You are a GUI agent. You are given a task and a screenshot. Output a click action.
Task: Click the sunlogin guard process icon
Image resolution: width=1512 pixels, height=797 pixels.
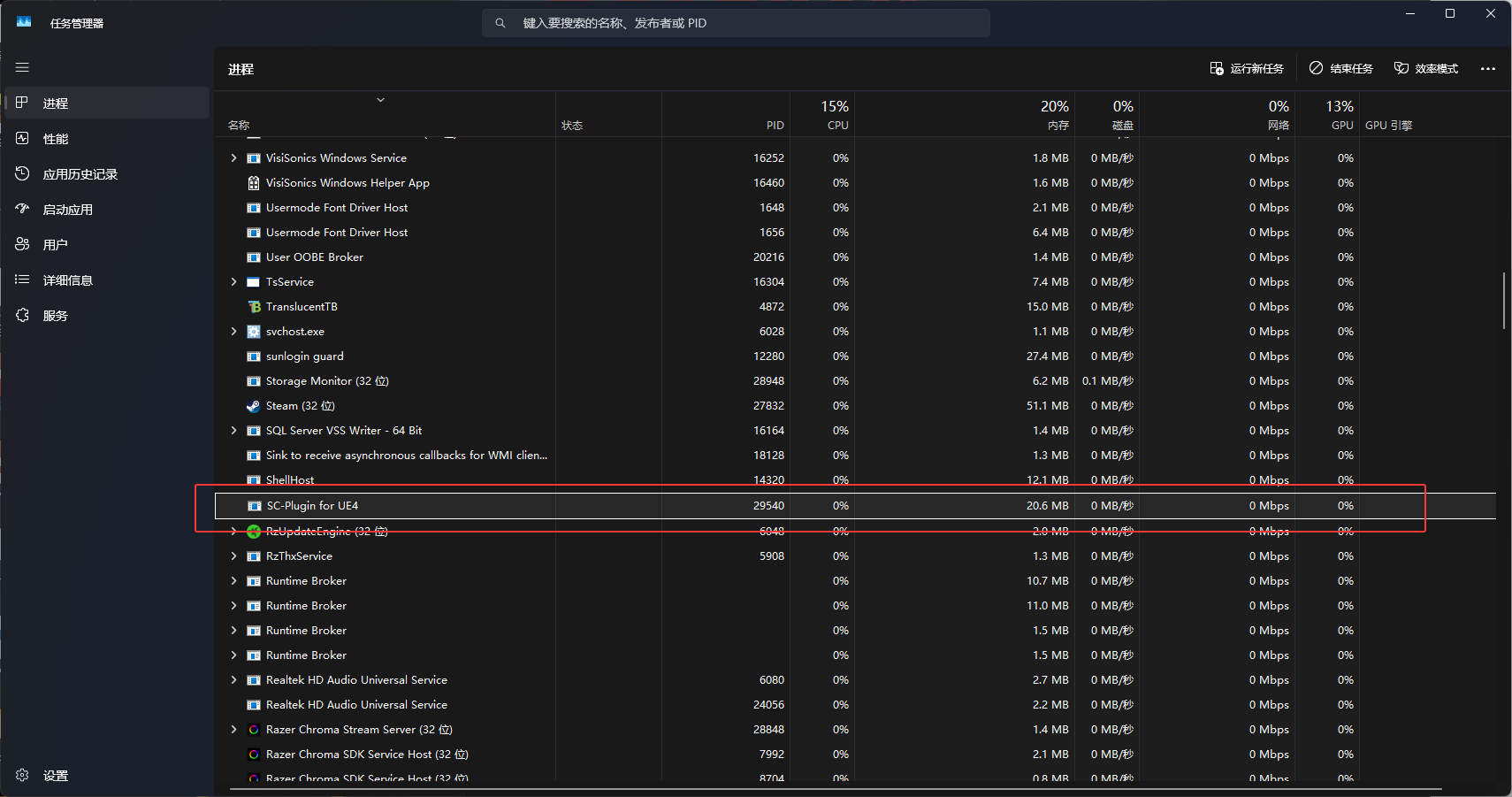pyautogui.click(x=254, y=356)
